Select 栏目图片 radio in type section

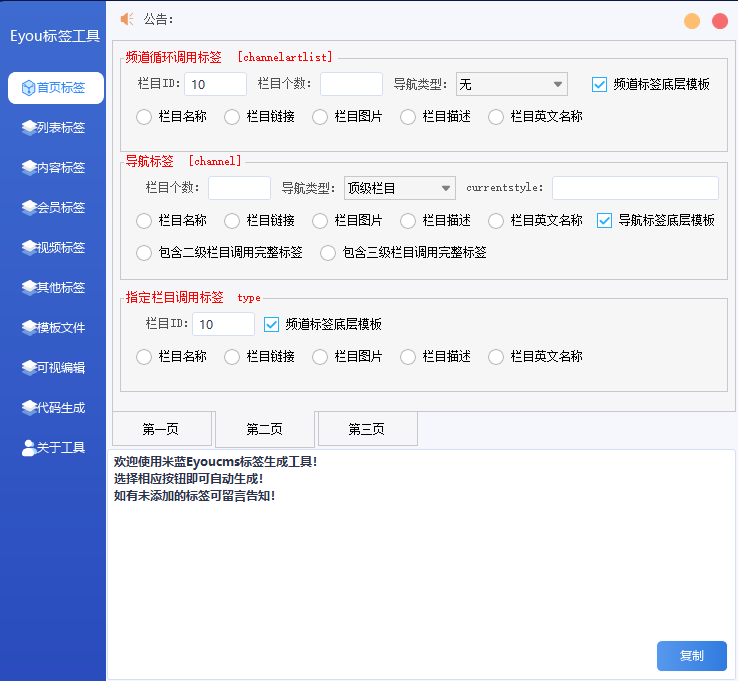320,357
